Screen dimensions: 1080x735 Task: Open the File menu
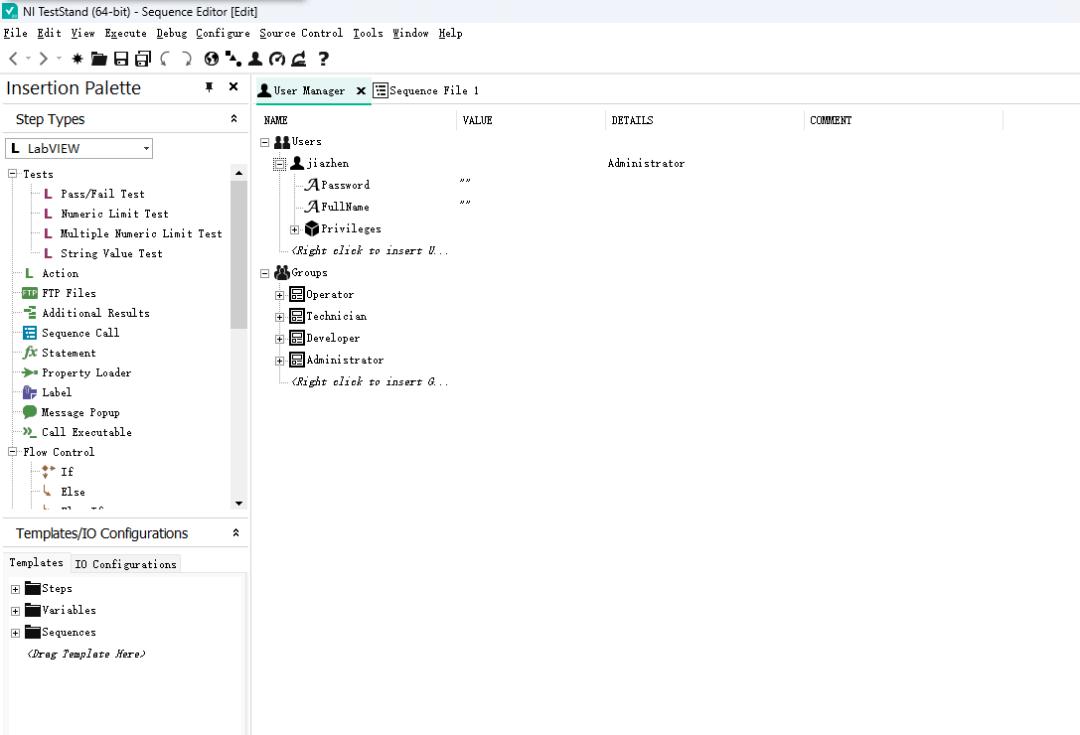click(x=16, y=33)
